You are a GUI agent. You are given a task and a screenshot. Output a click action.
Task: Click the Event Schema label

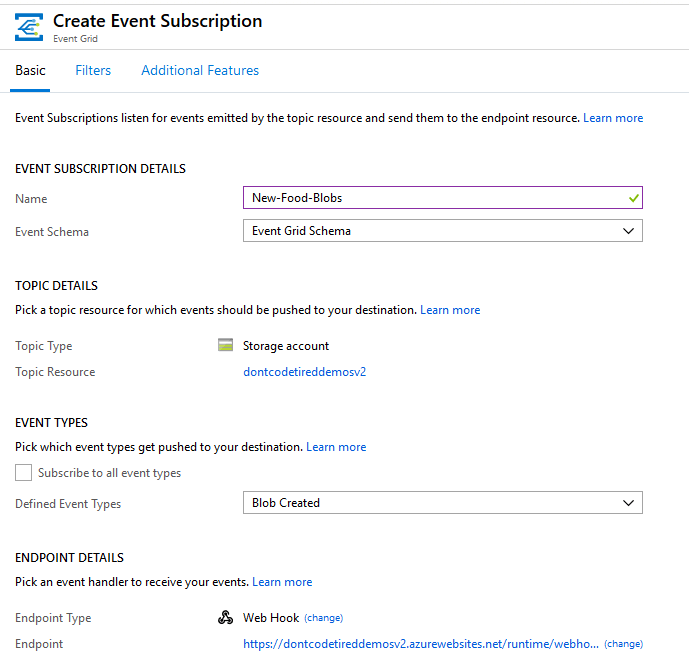[x=52, y=232]
